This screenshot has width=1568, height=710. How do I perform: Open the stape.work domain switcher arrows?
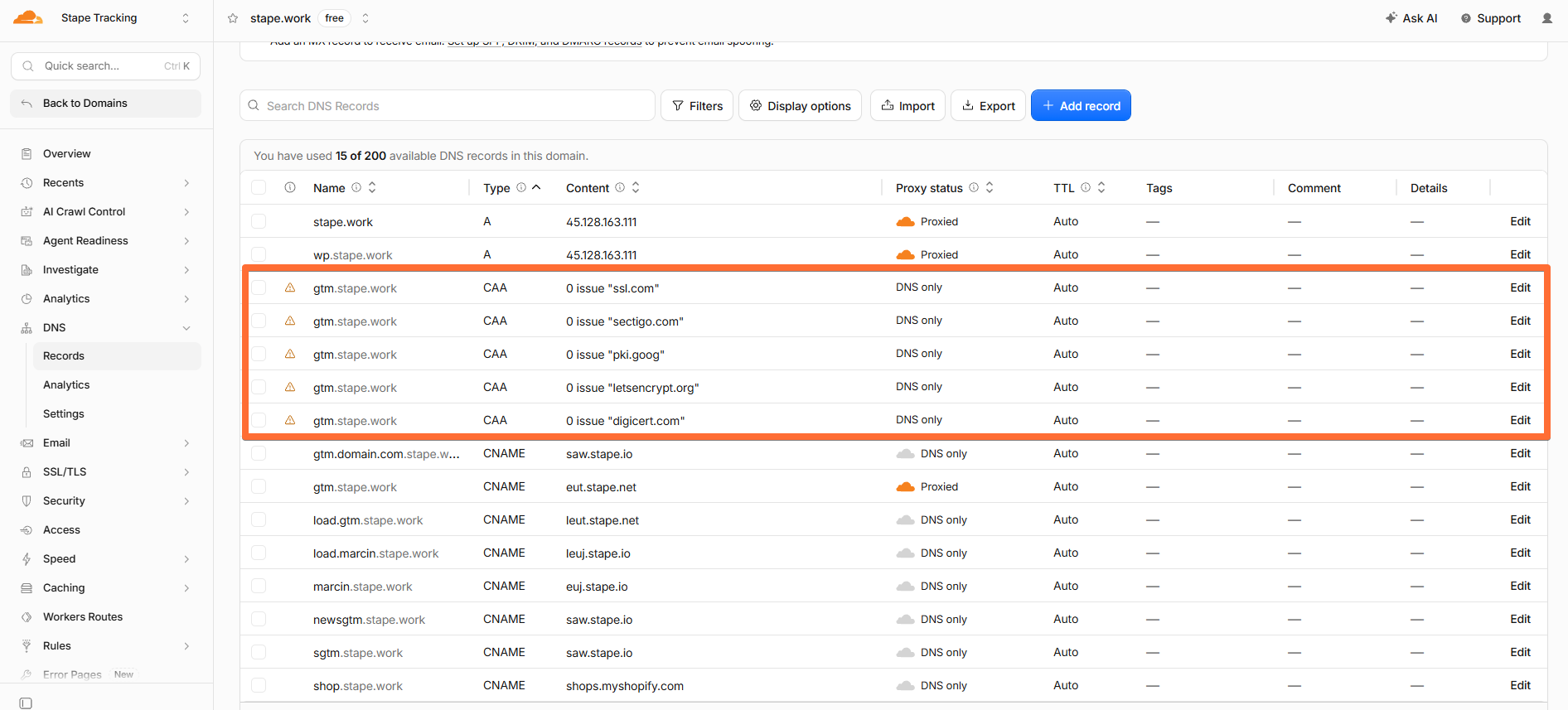coord(365,18)
